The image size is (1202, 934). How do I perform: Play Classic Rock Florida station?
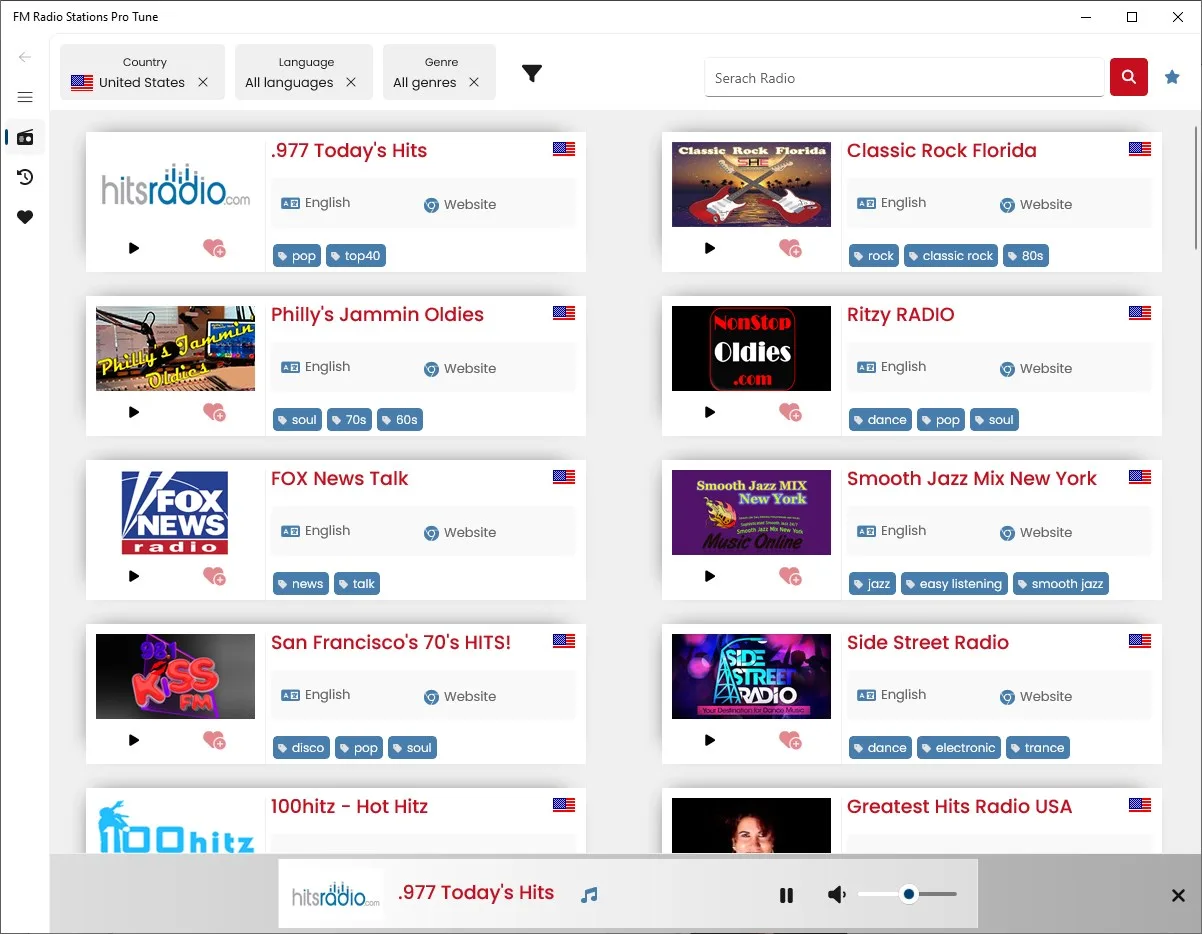710,248
